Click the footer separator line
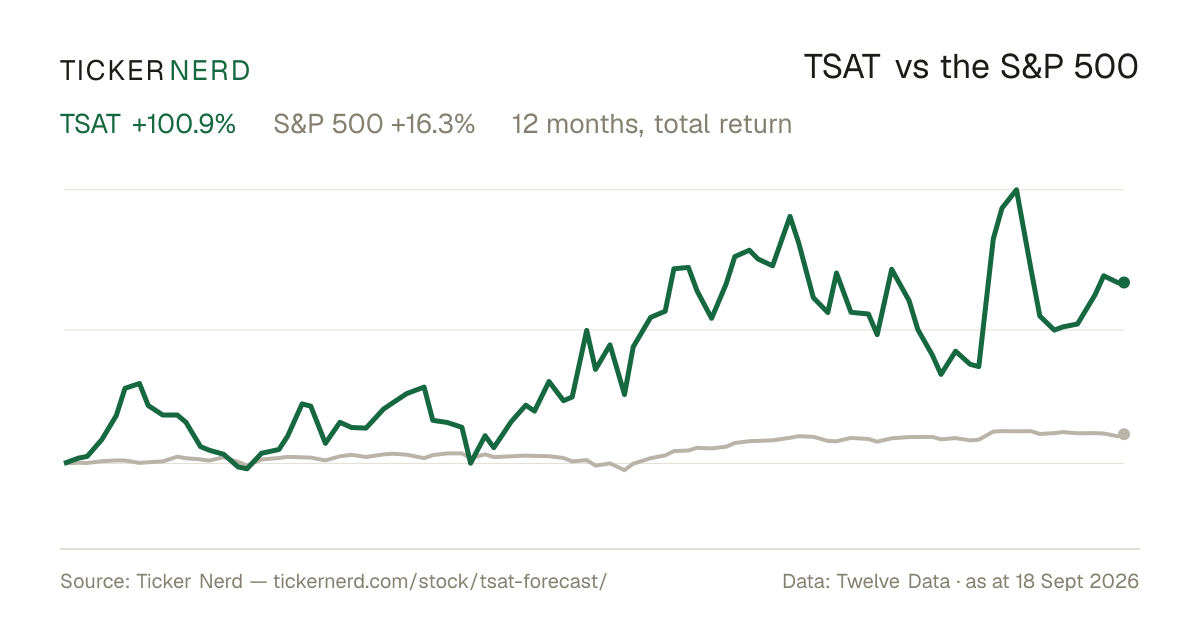 coord(600,548)
